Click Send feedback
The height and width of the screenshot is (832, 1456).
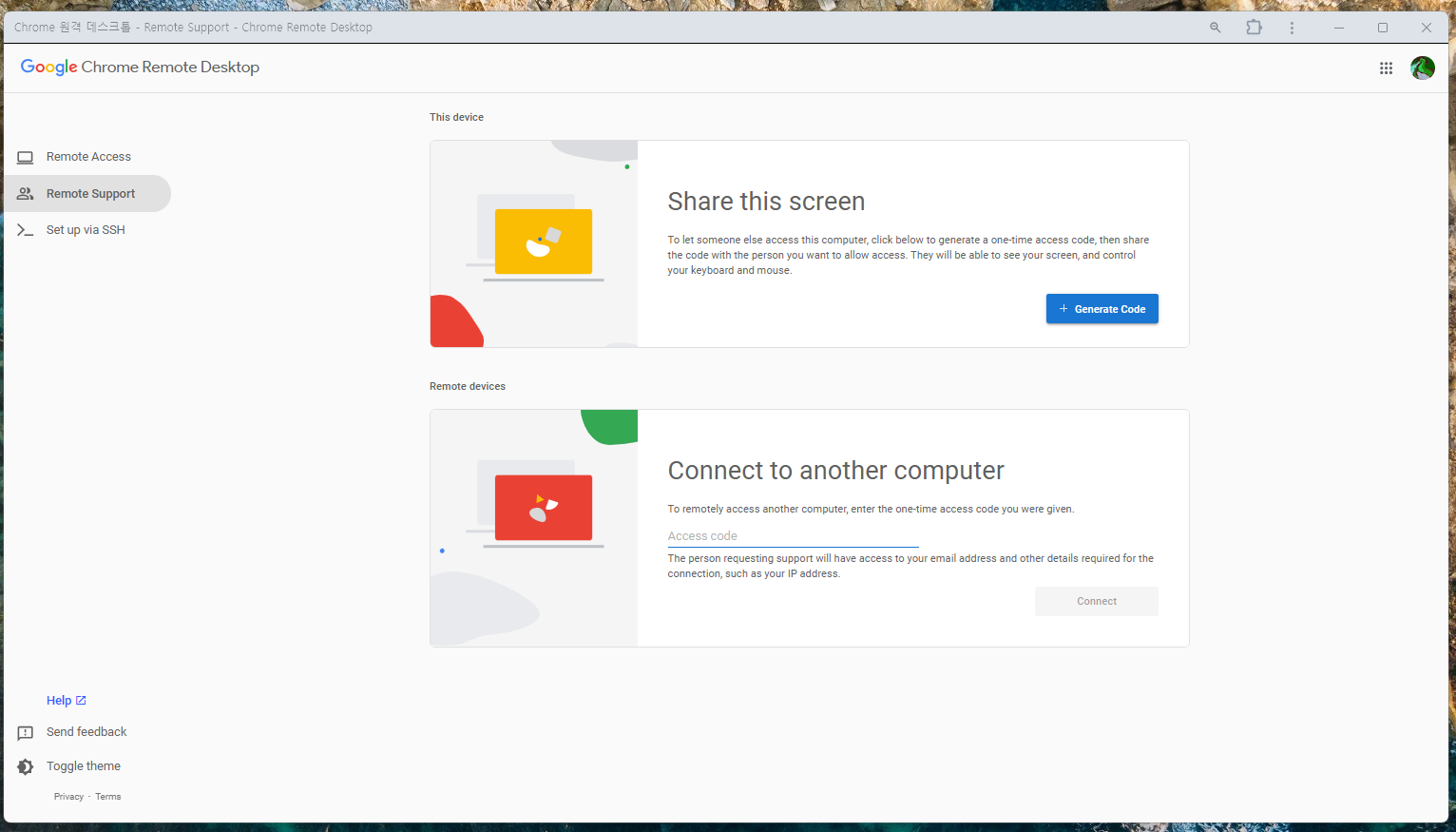click(86, 732)
